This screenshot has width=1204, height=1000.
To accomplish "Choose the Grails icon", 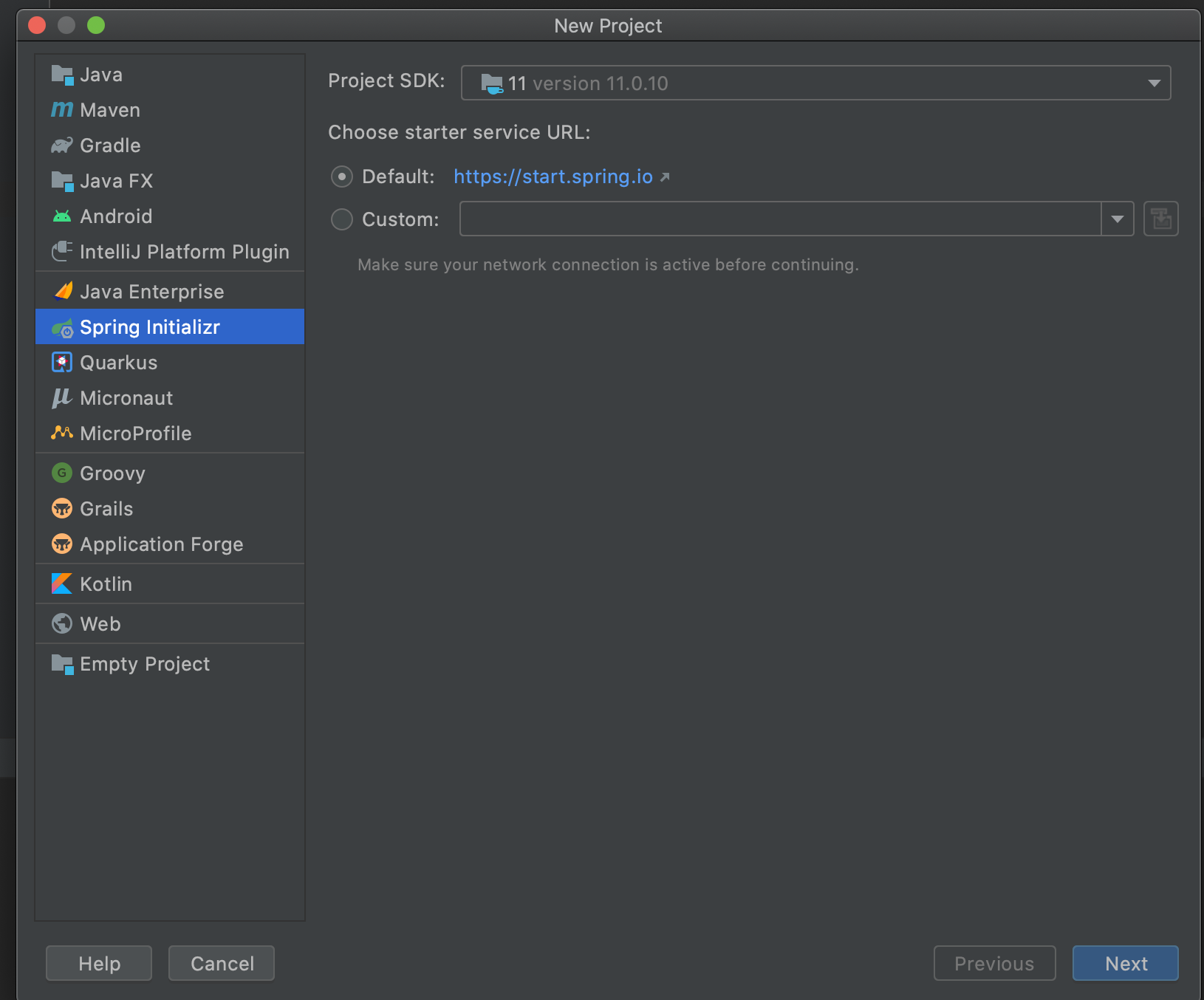I will pyautogui.click(x=62, y=508).
